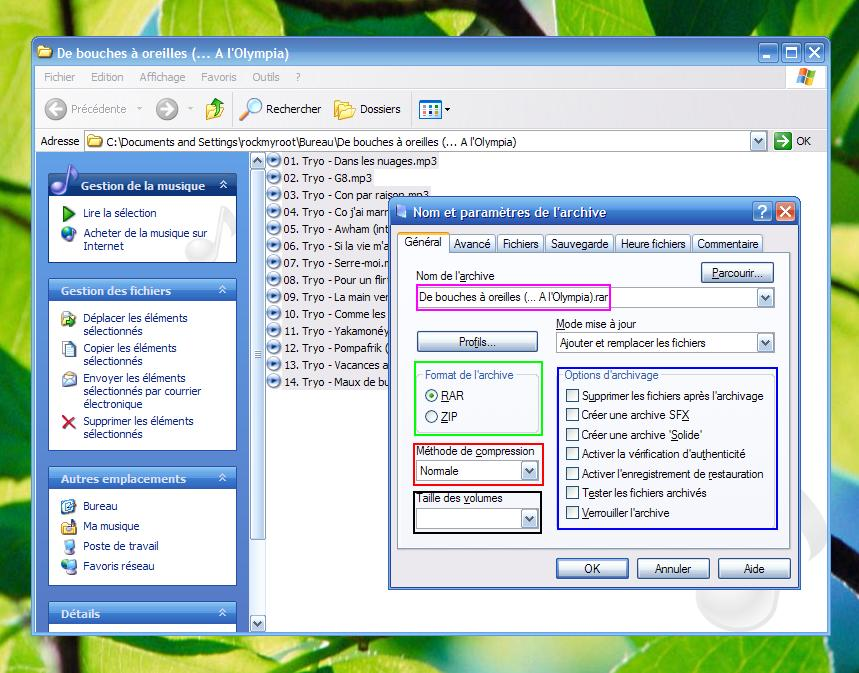Open the Mode mise à jour dropdown
The image size is (859, 673).
click(x=765, y=343)
